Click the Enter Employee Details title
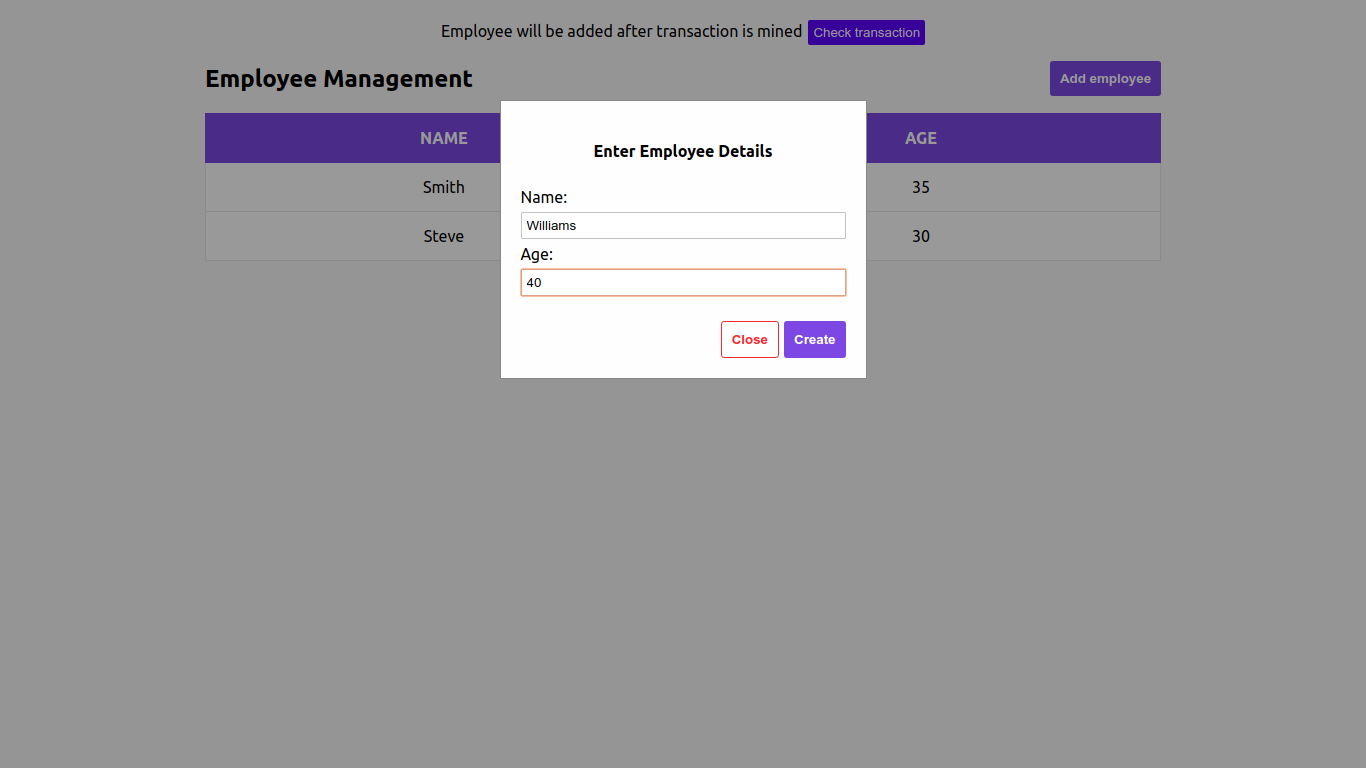 pos(683,151)
